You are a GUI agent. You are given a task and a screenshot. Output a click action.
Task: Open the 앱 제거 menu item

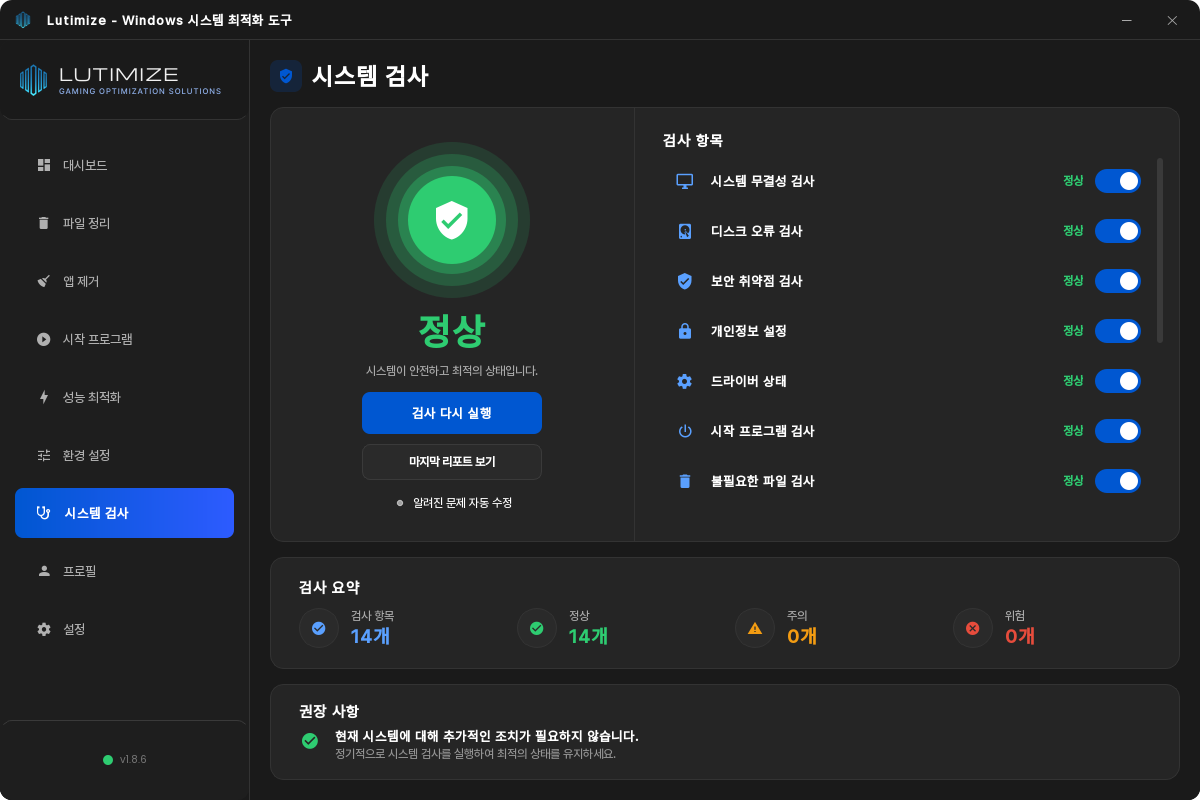click(124, 281)
